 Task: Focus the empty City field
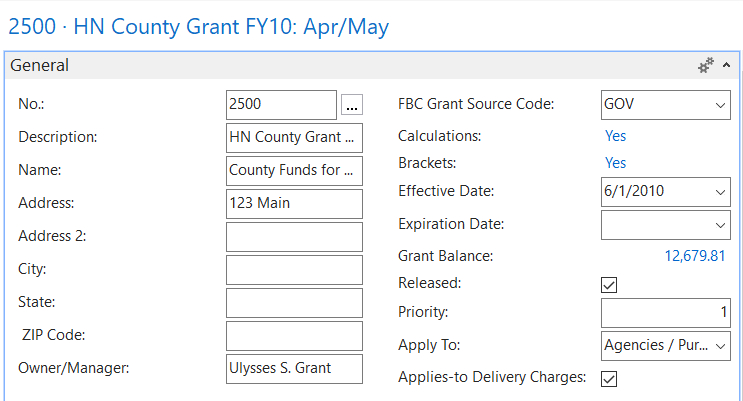pos(294,269)
